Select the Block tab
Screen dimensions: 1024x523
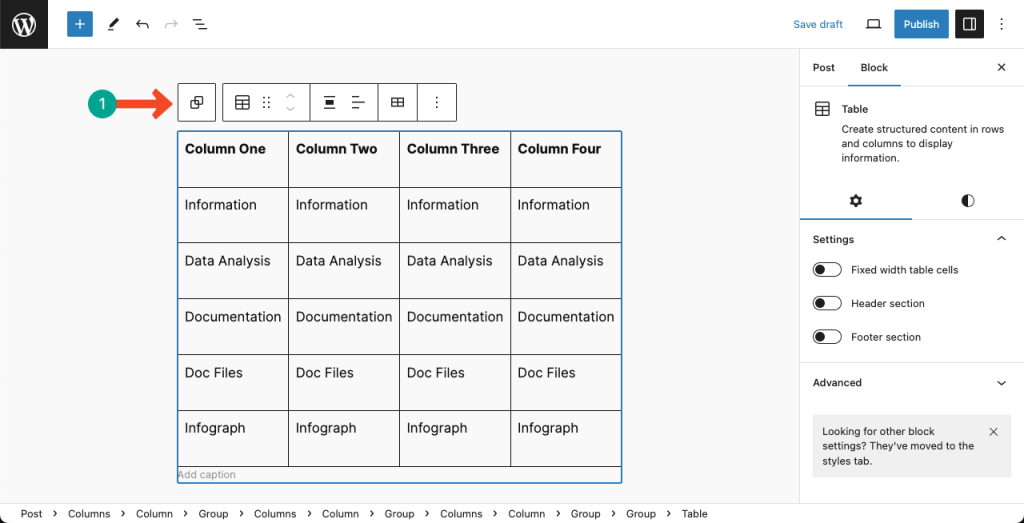874,67
